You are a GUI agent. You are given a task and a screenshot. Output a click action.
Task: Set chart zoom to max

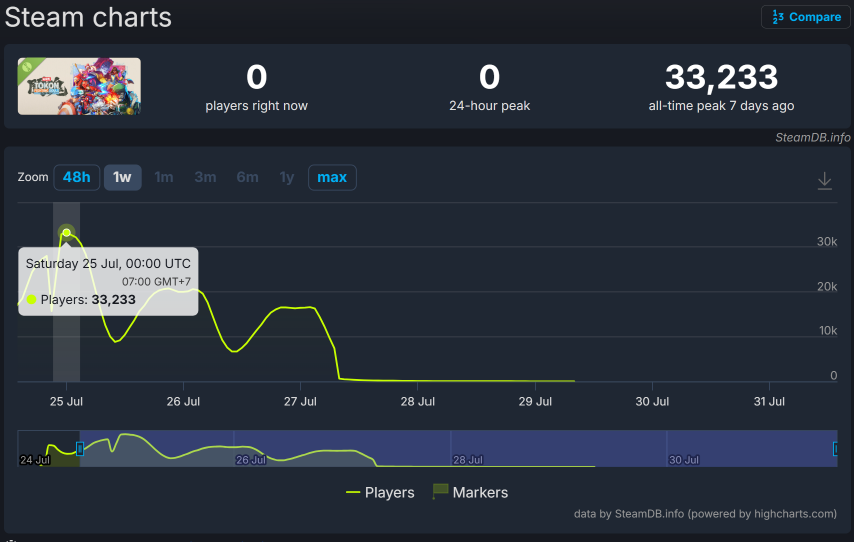[332, 177]
